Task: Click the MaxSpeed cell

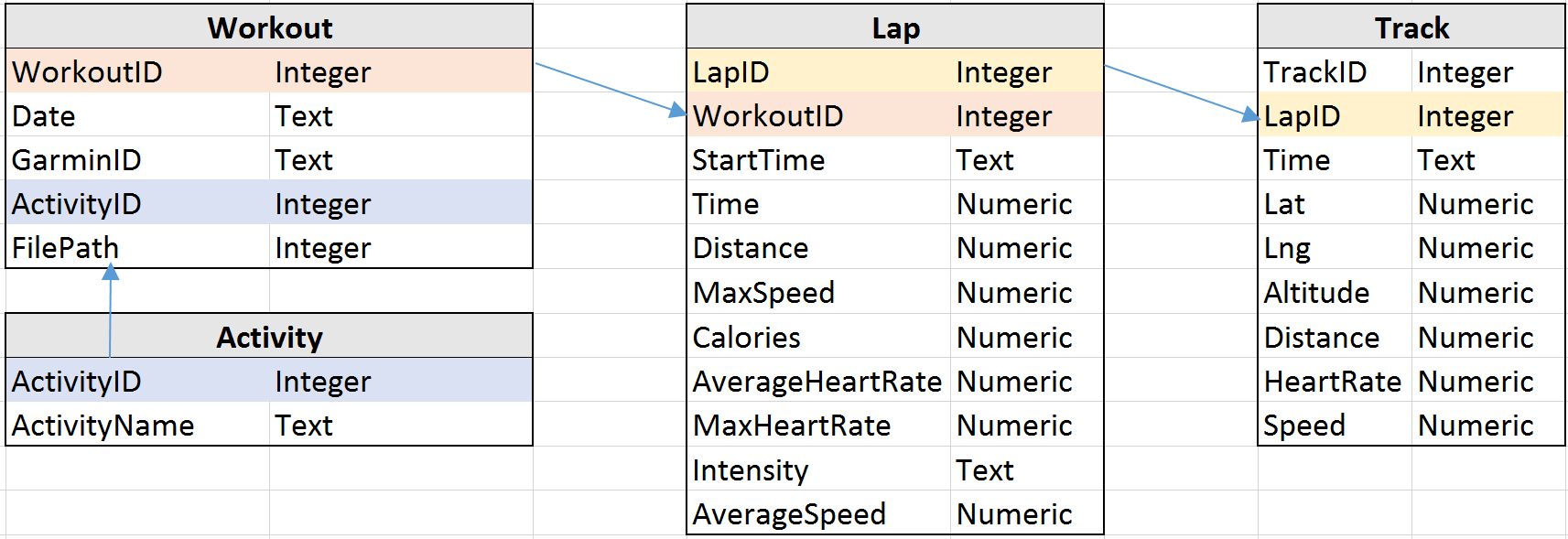Action: [819, 293]
